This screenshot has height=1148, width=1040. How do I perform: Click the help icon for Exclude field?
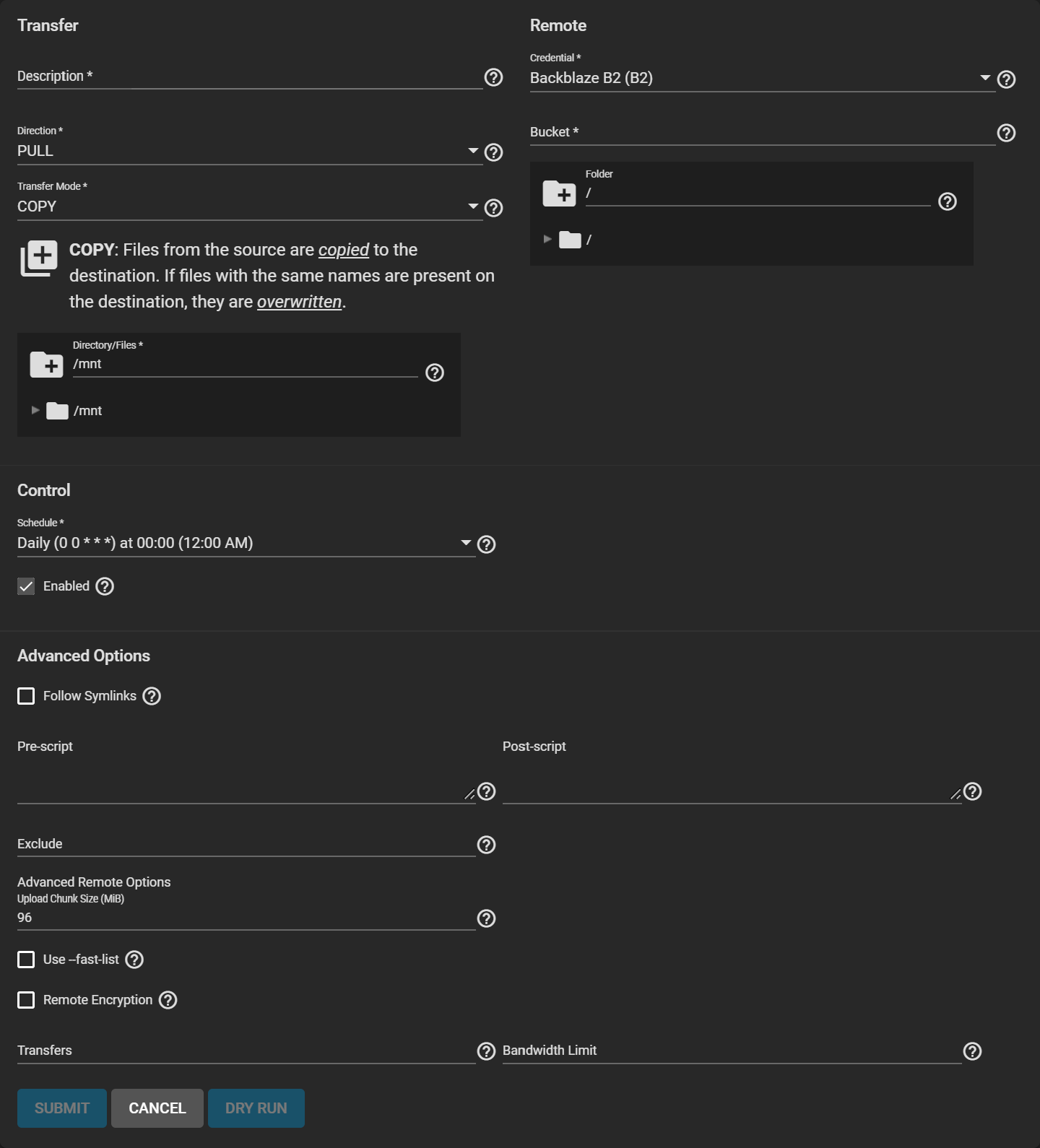click(487, 845)
